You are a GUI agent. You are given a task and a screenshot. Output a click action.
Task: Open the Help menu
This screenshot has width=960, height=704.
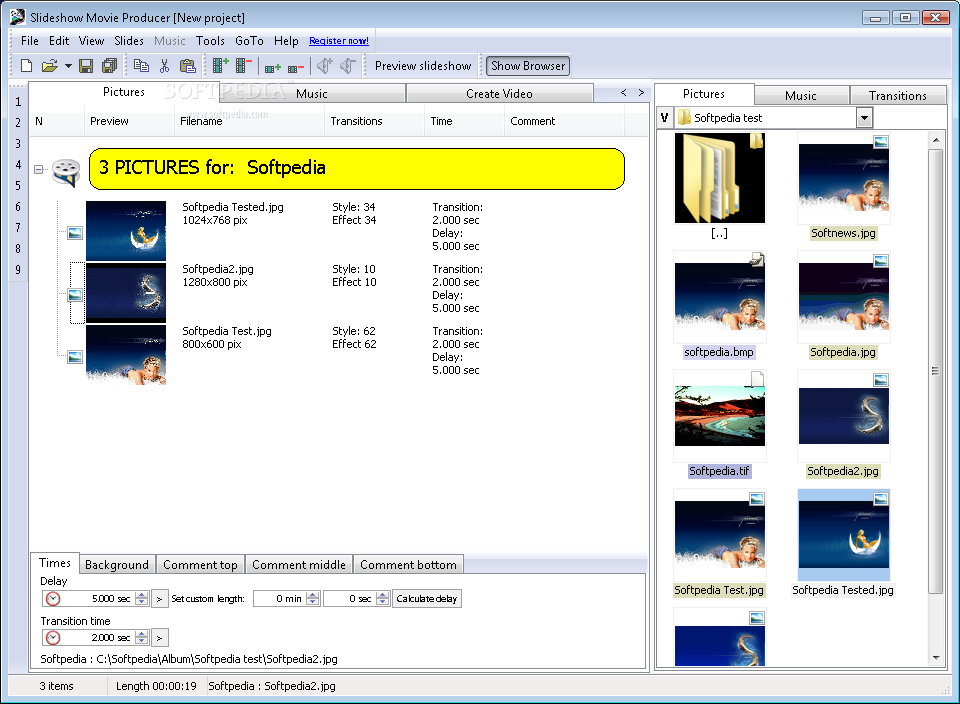[286, 40]
